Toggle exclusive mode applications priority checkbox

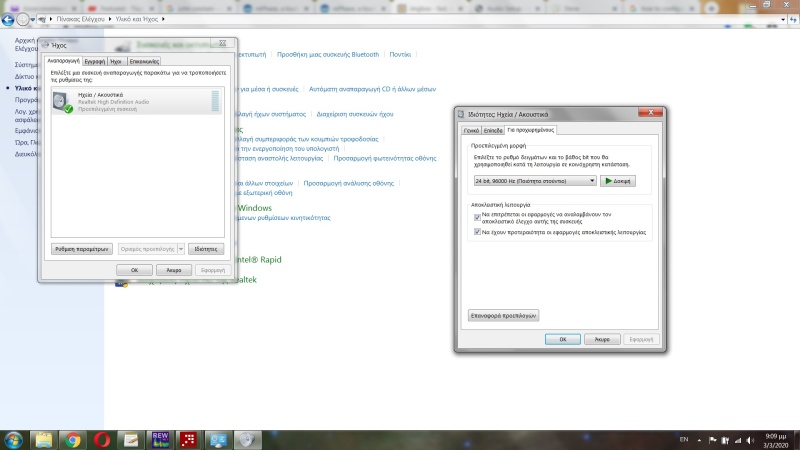tap(477, 232)
